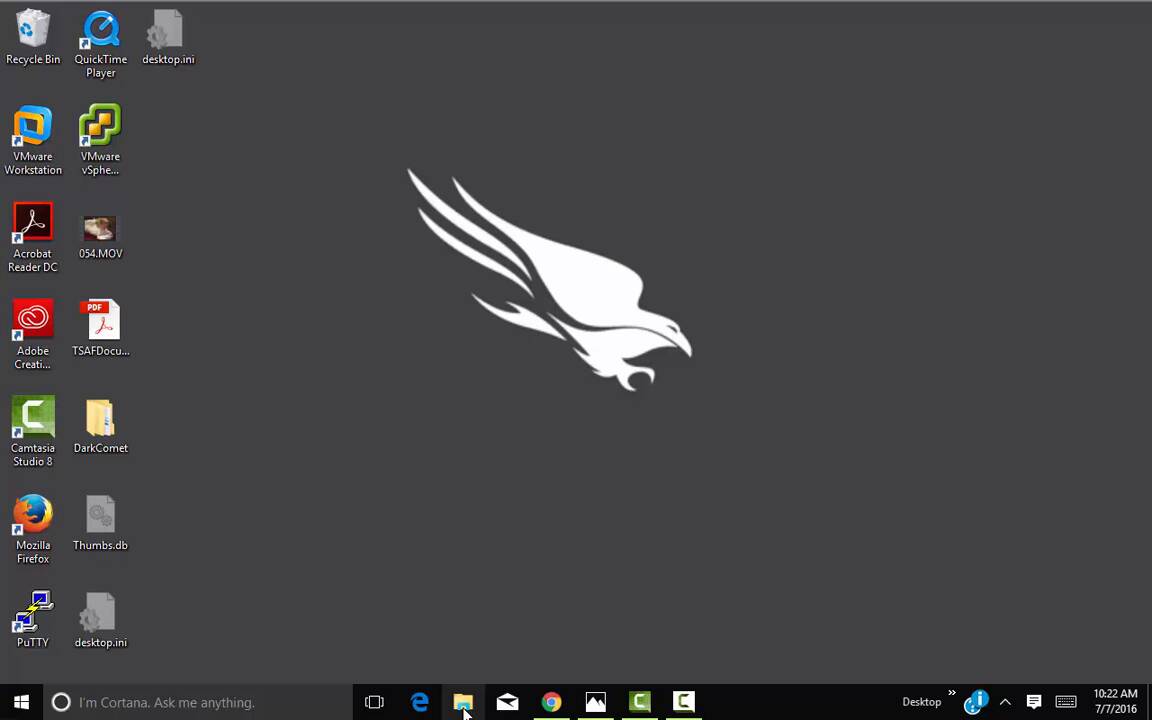This screenshot has width=1152, height=720.
Task: Select the VMware vSphere shortcut
Action: [x=101, y=141]
